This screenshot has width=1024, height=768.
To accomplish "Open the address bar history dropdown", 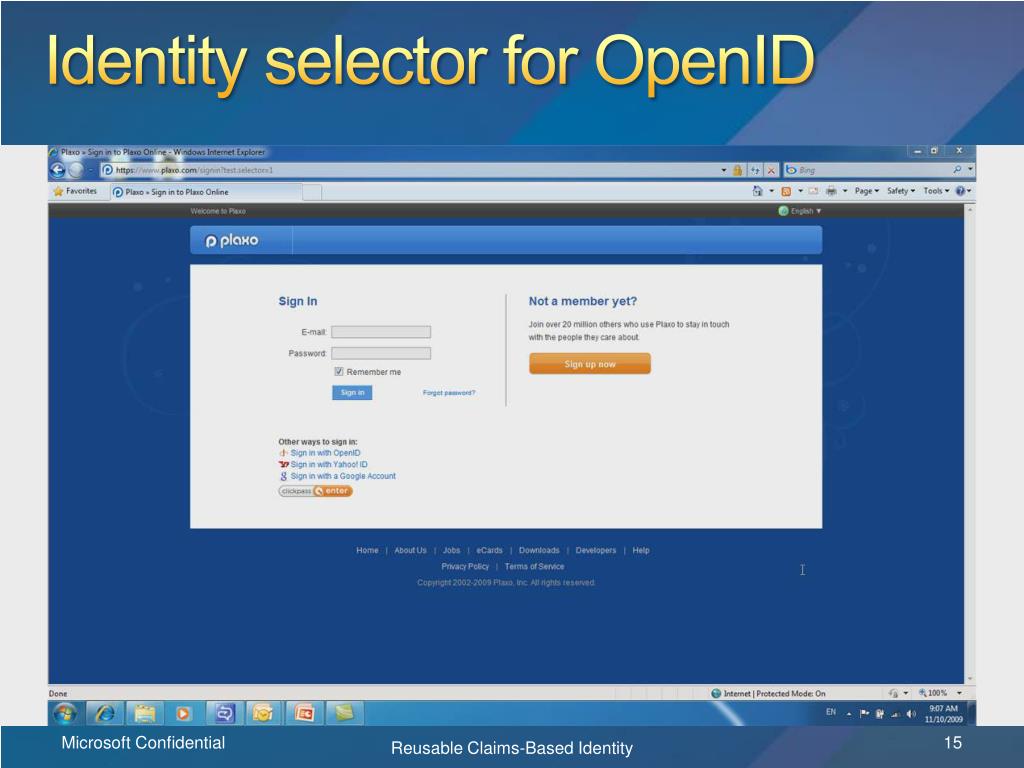I will [724, 170].
